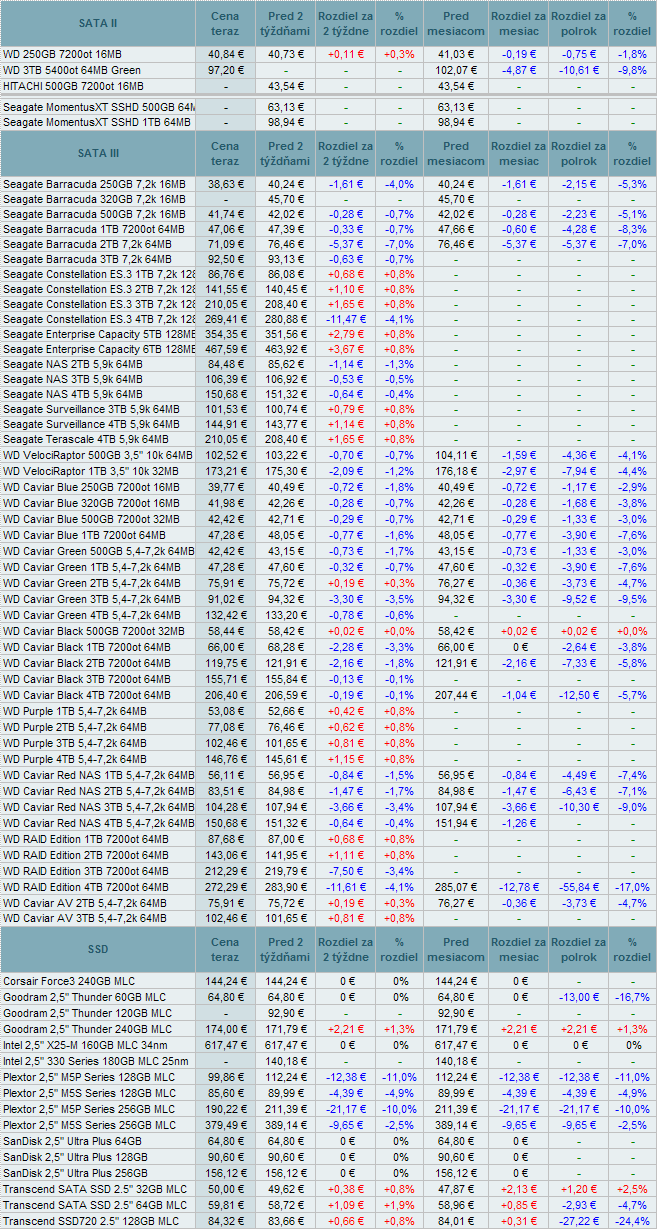Select the 272,29 € RAID Edition 4TB price
This screenshot has height=1229, width=657.
(x=225, y=887)
